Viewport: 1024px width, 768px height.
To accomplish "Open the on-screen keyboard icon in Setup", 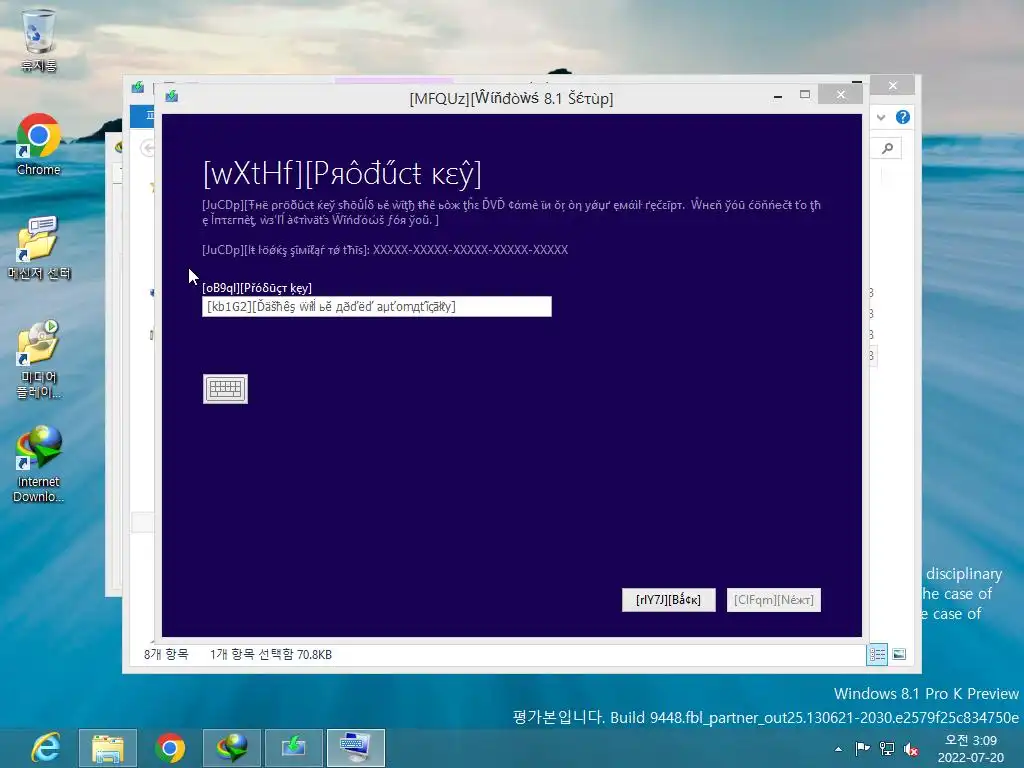I will [x=225, y=389].
